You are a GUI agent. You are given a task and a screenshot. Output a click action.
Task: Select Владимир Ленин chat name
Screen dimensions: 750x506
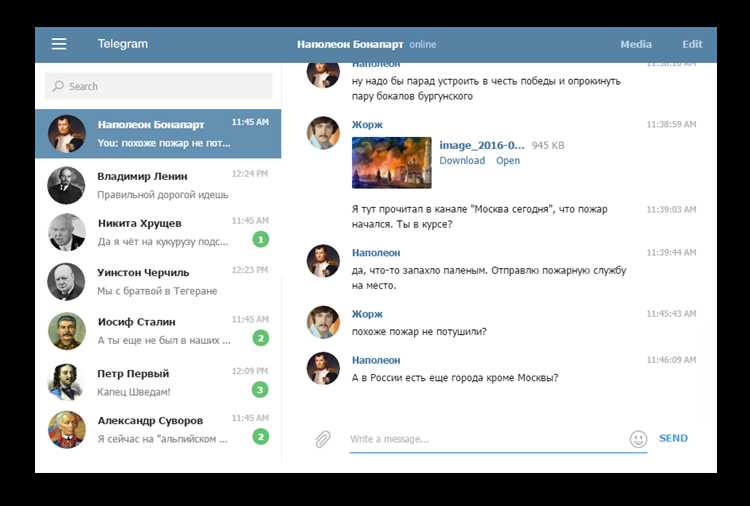[x=142, y=176]
